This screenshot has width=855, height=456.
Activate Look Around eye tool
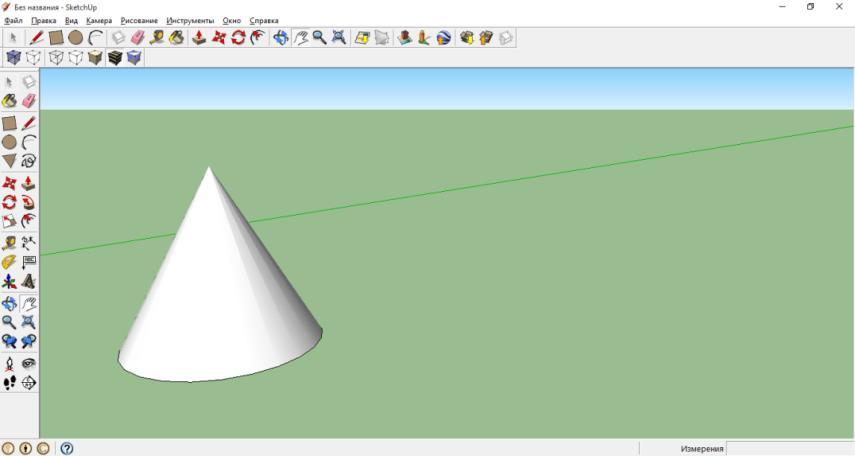[29, 364]
